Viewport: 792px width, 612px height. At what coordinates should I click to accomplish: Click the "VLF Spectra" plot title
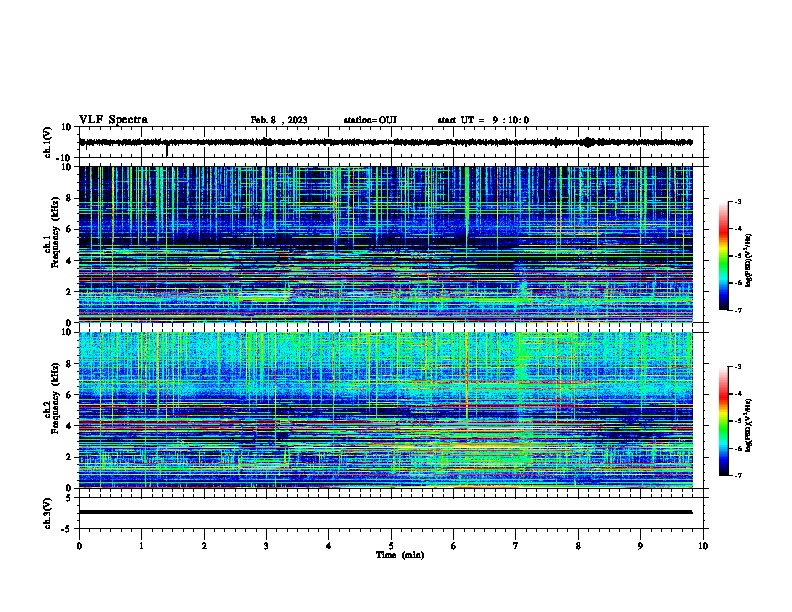[114, 120]
